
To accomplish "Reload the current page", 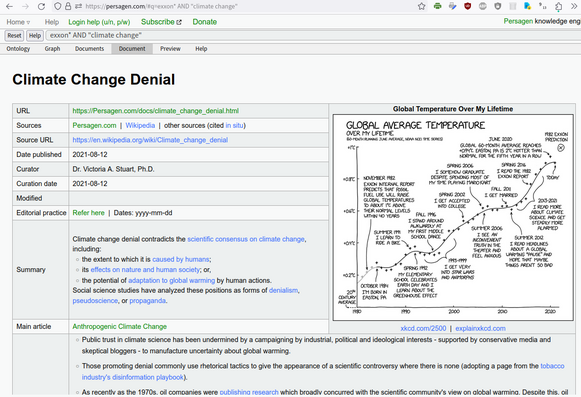I will [41, 6].
